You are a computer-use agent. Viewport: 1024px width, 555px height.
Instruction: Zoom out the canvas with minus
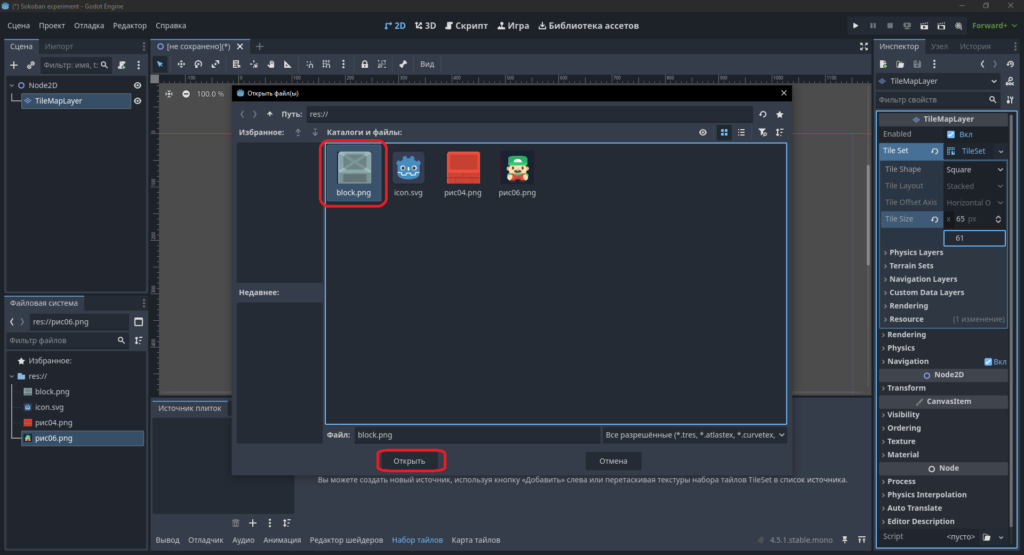point(186,94)
